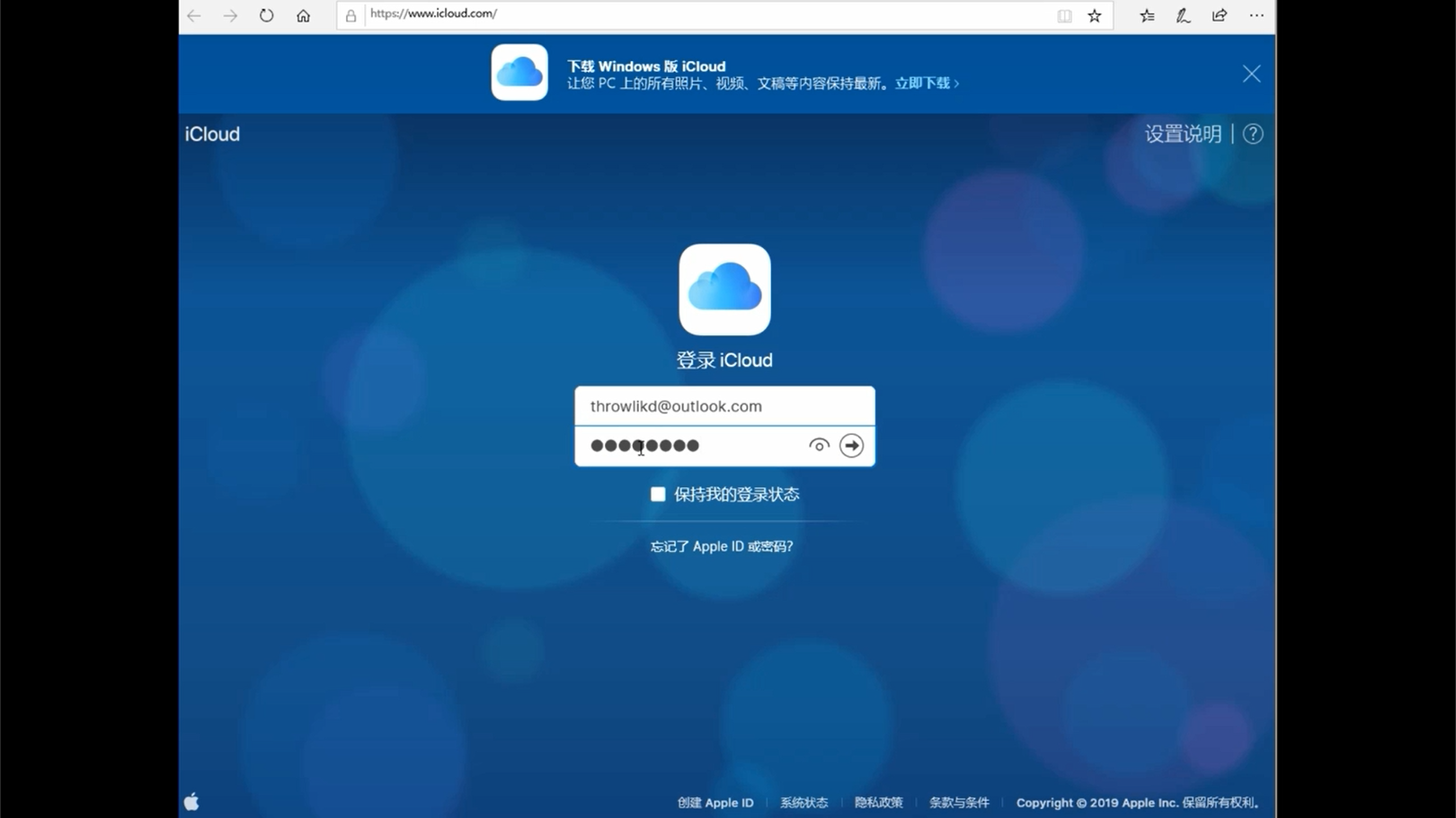
Task: Show password using eye icon
Action: [819, 446]
